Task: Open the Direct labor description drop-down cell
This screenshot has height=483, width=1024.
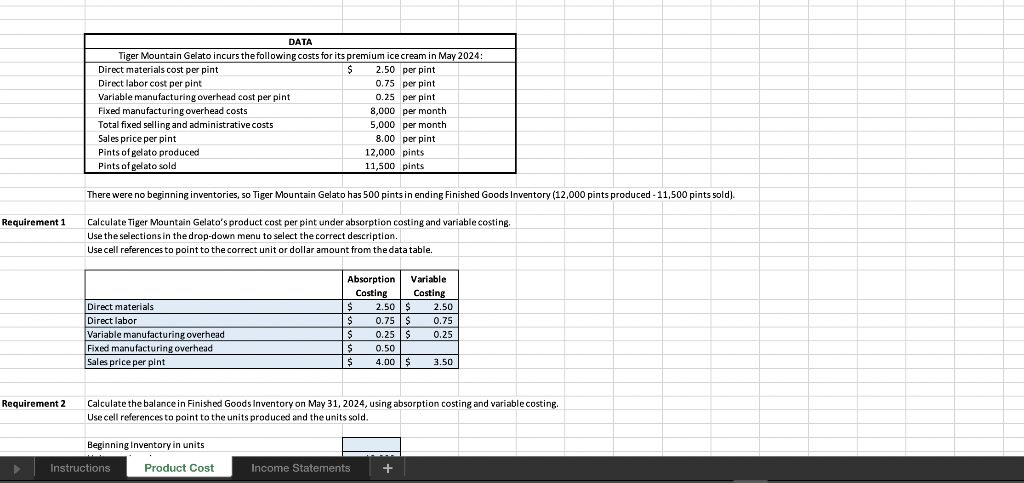Action: pyautogui.click(x=214, y=320)
